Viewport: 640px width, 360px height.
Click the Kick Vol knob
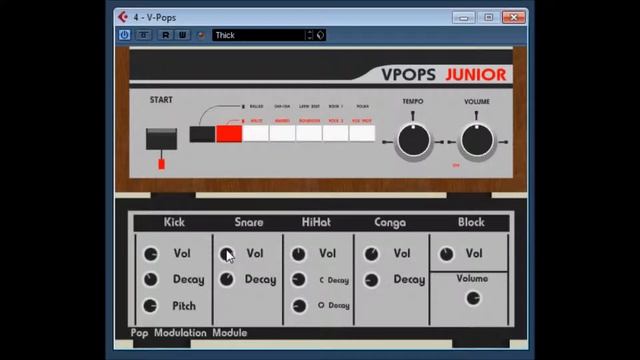coord(151,254)
